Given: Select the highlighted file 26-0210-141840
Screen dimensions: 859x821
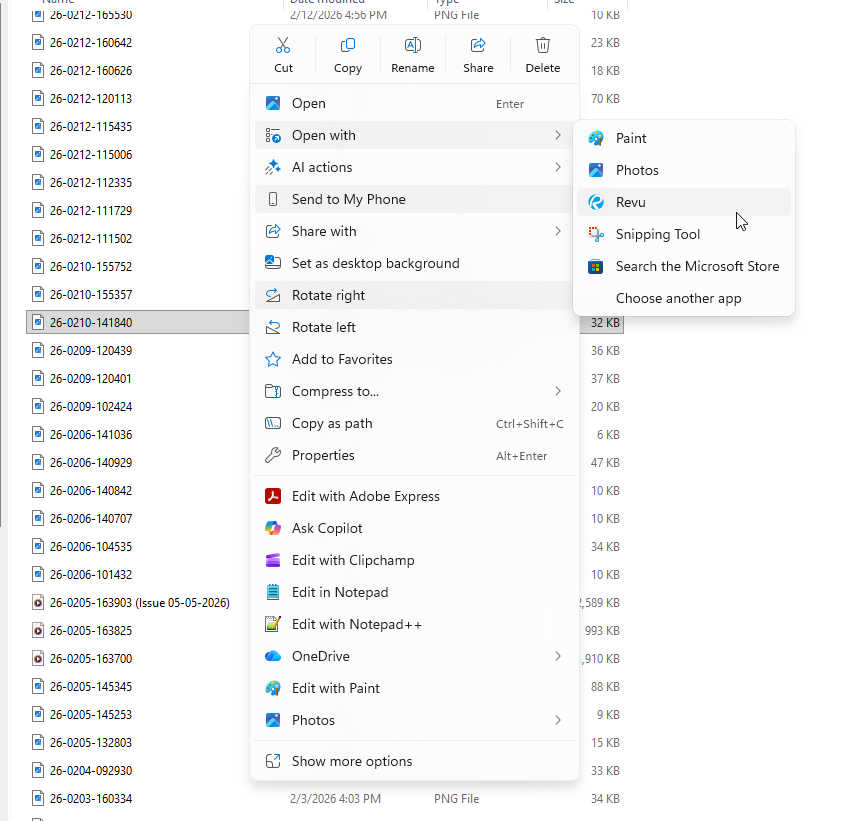Looking at the screenshot, I should [x=91, y=323].
